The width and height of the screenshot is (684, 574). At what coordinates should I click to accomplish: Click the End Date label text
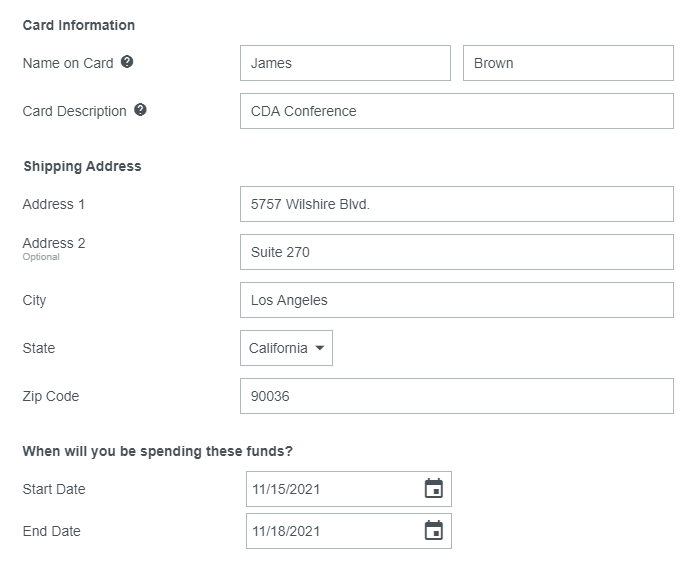(52, 531)
